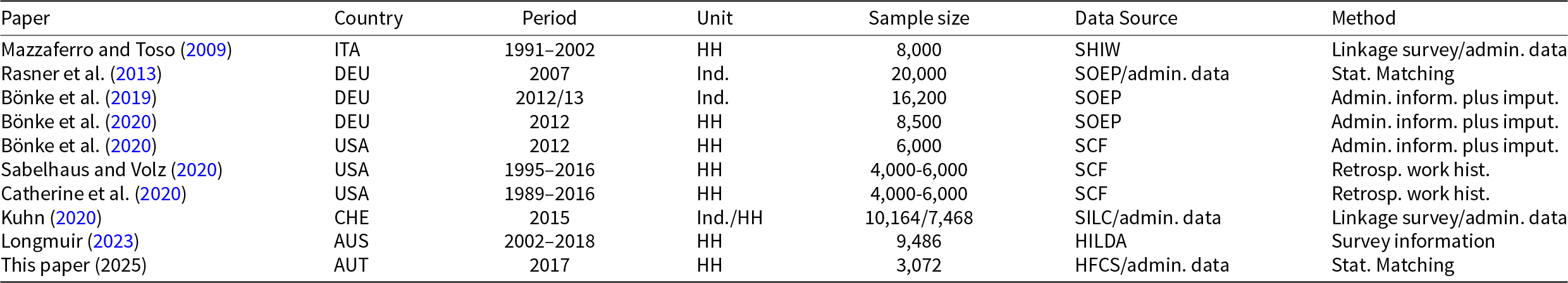Click the Unit column header
The width and height of the screenshot is (1568, 283).
click(714, 18)
